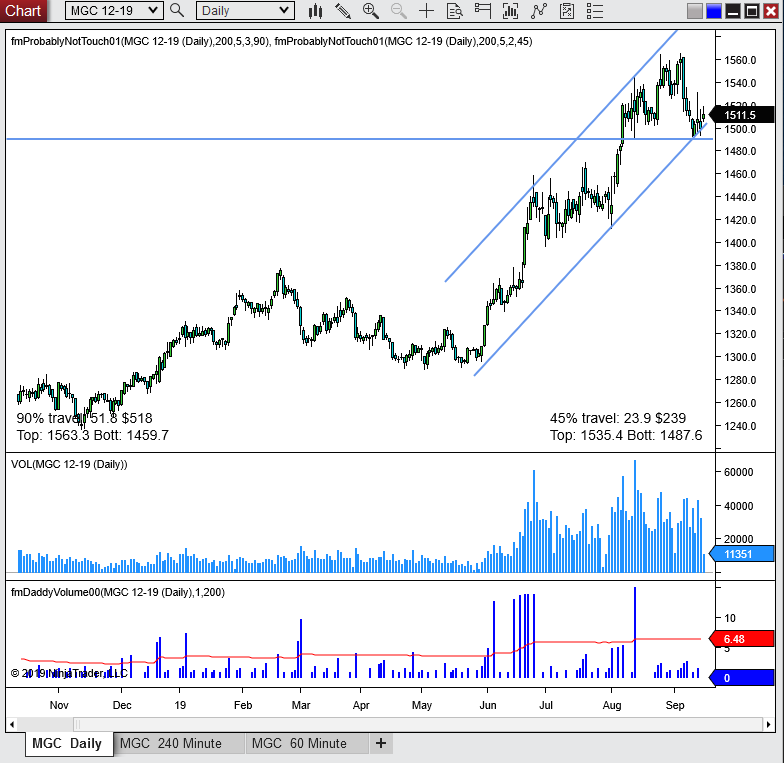Click the blue instrument link button
784x763 pixels.
coord(714,10)
